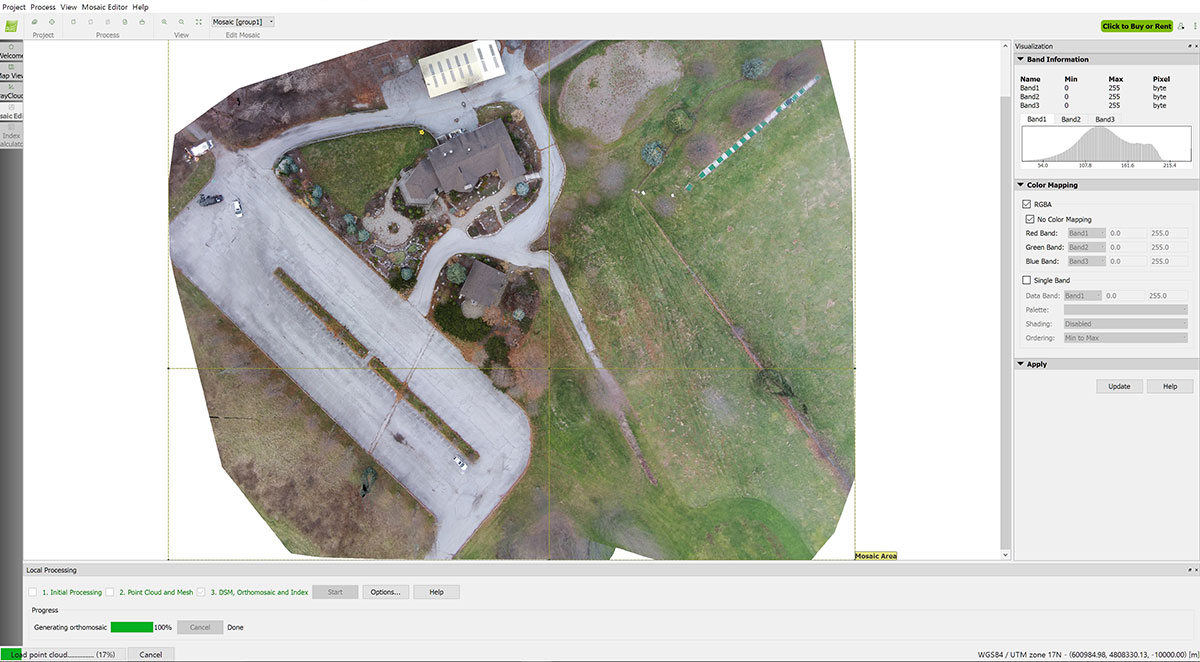
Task: Open the Data Band dropdown
Action: click(1082, 296)
